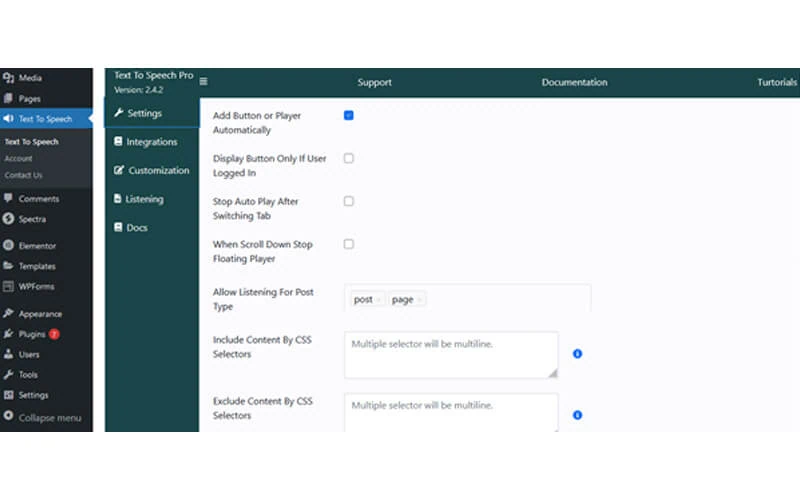Click the hamburger menu icon in header
The height and width of the screenshot is (500, 800).
pos(204,82)
